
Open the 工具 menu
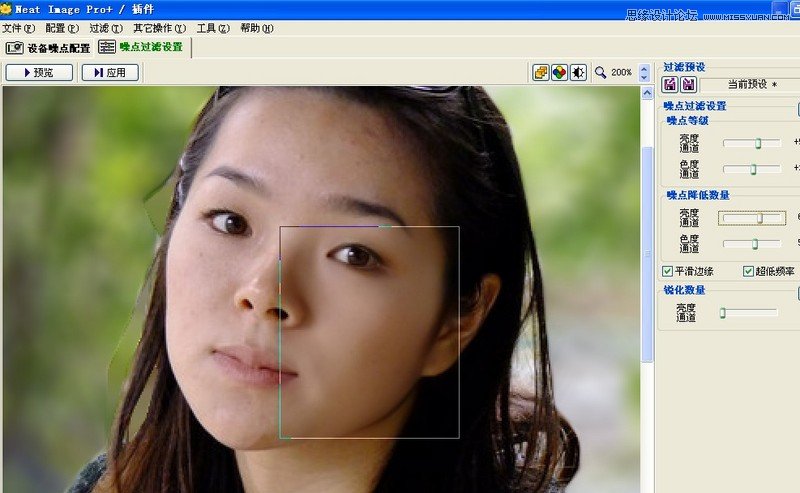(x=213, y=28)
